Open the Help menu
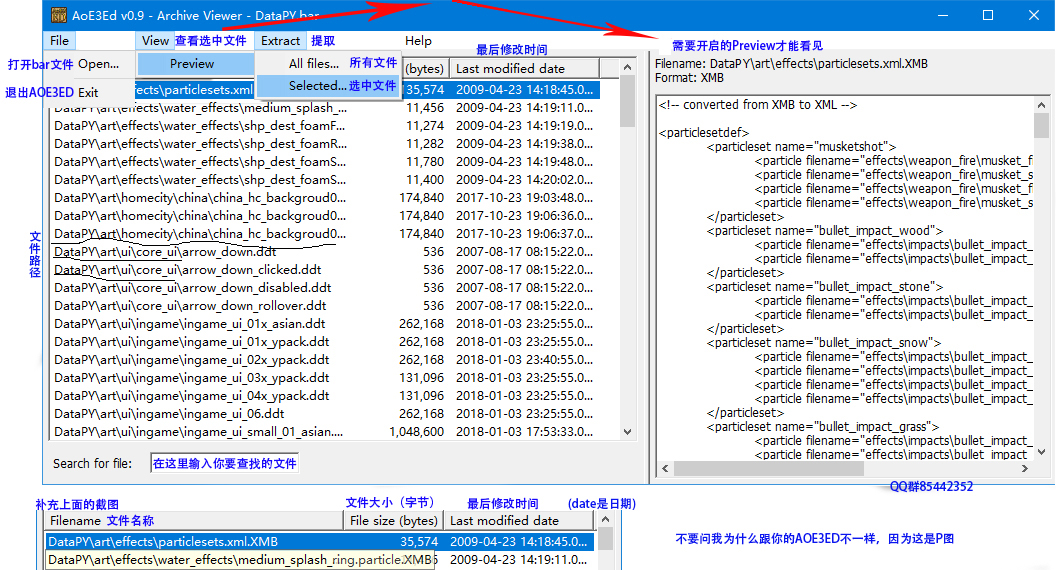 tap(418, 40)
